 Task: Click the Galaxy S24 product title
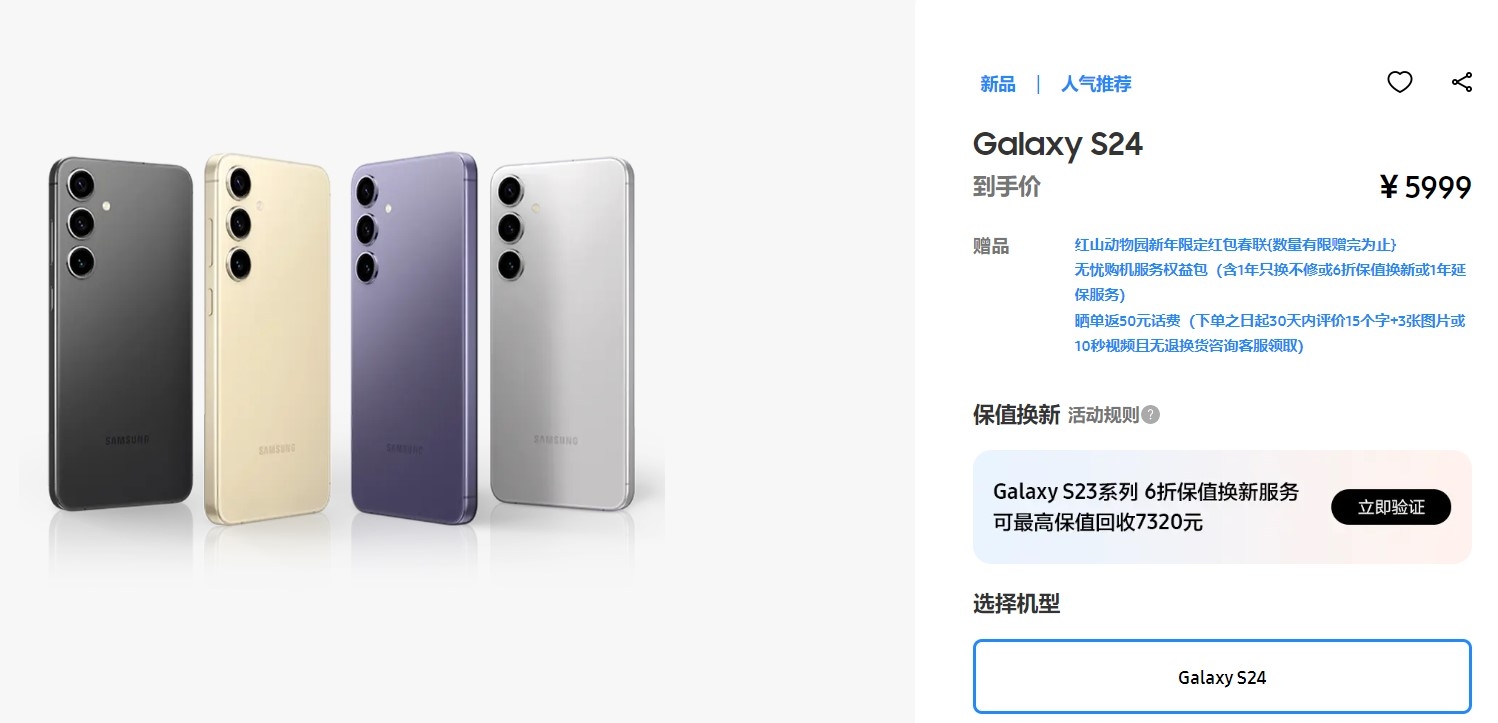(1057, 145)
